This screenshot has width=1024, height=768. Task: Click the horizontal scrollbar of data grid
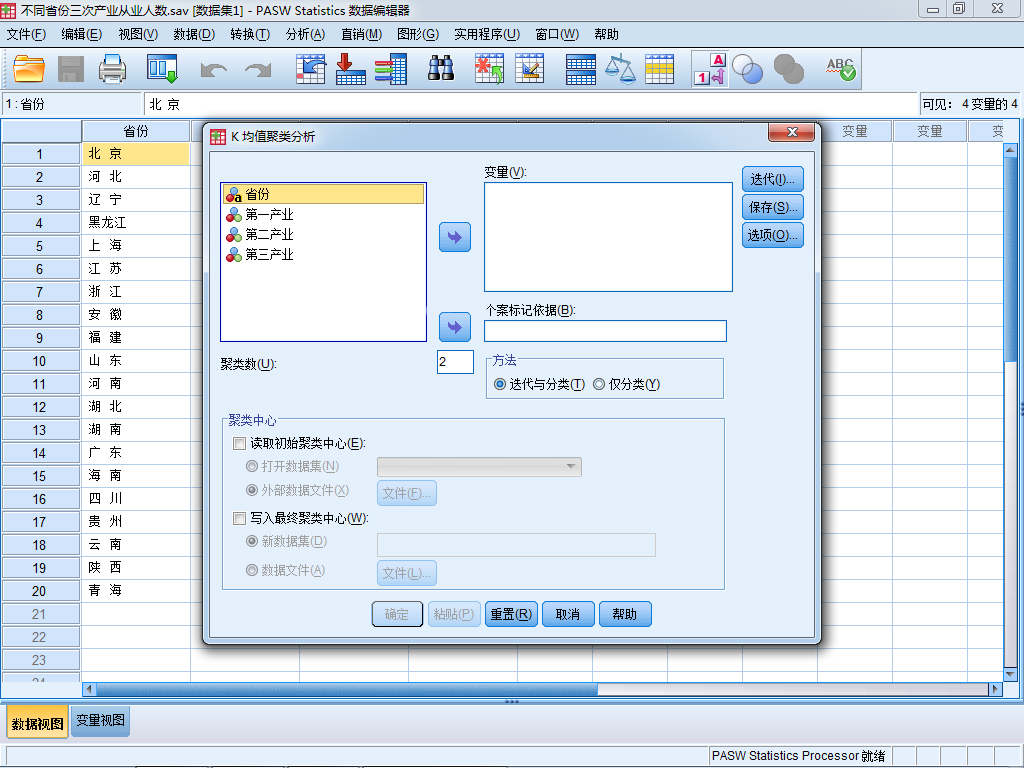click(542, 689)
